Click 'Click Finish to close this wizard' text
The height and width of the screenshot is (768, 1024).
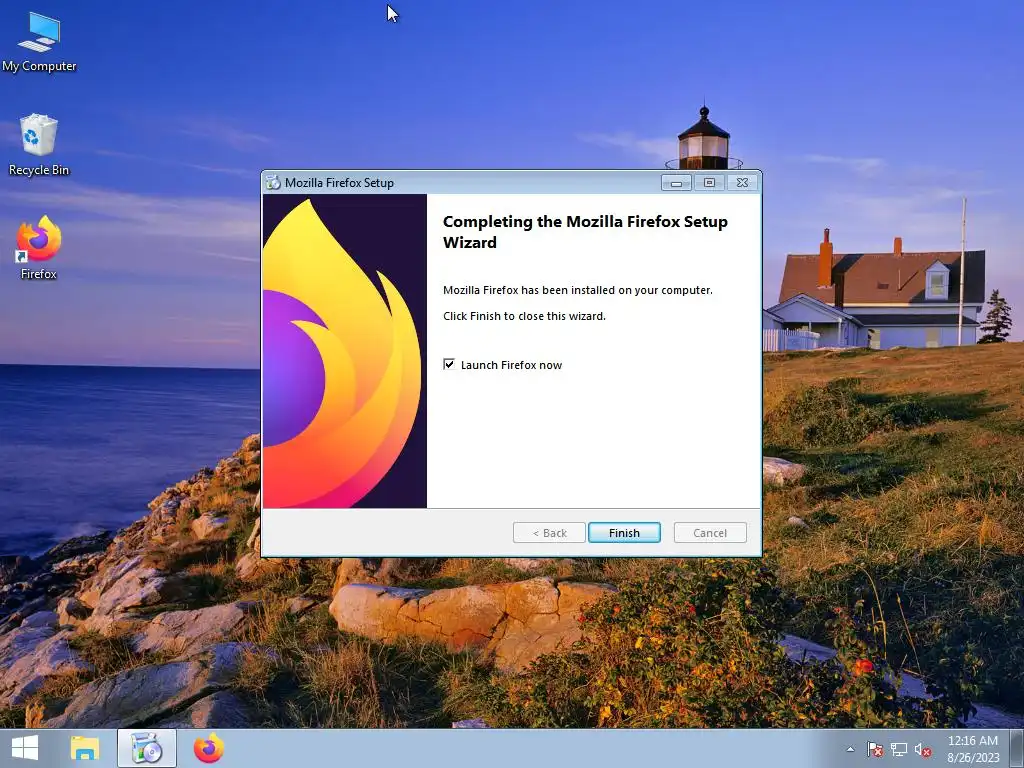click(524, 316)
